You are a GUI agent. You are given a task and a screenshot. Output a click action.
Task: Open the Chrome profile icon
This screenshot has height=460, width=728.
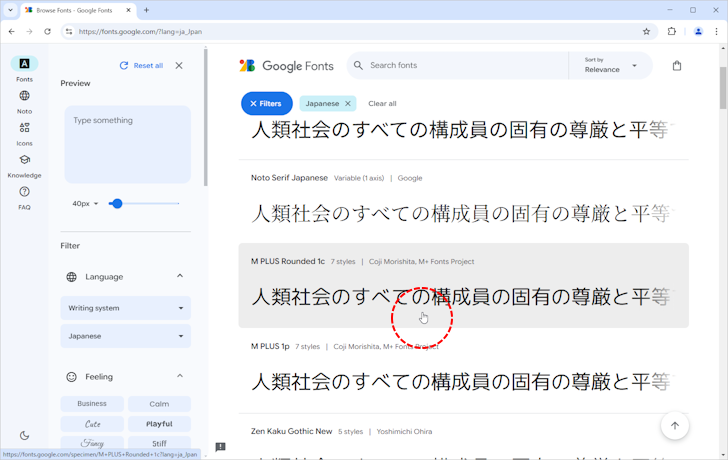pyautogui.click(x=698, y=32)
